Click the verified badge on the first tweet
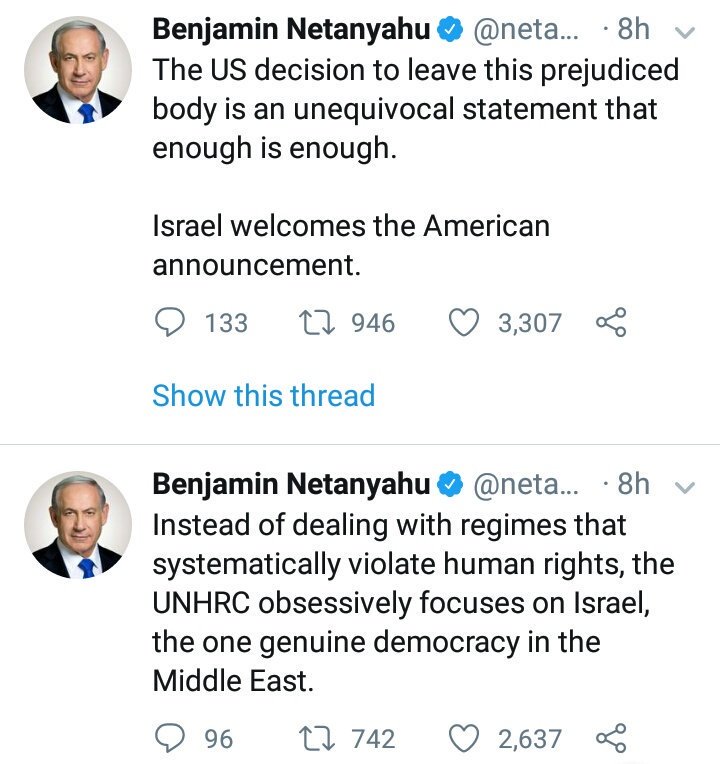720x764 pixels. click(450, 31)
